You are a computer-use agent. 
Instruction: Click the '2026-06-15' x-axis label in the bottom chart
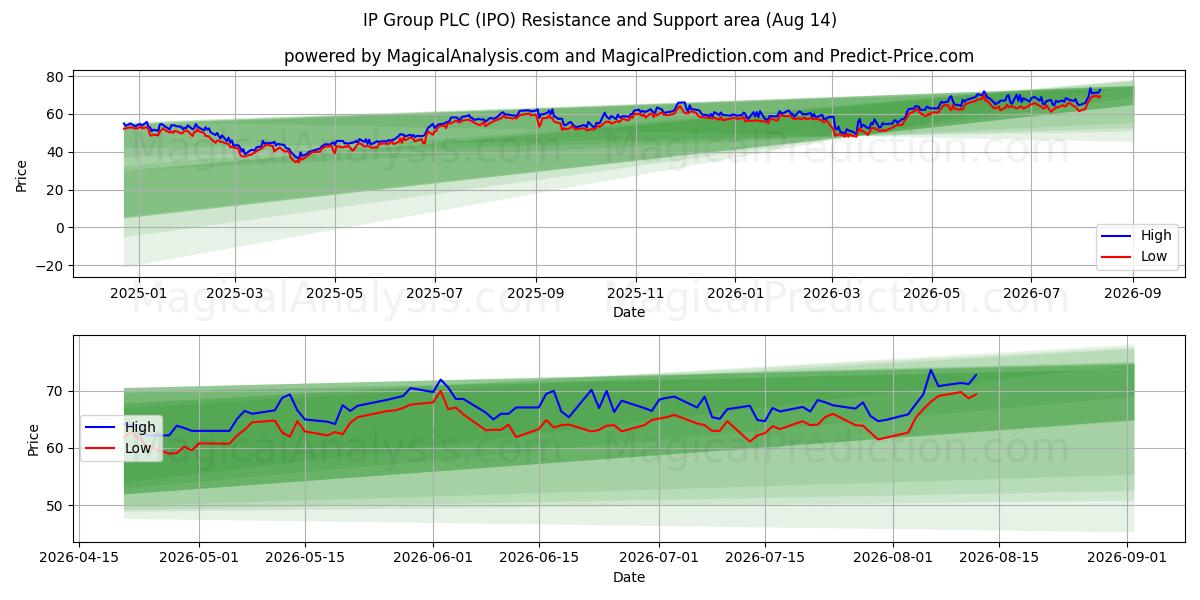539,558
